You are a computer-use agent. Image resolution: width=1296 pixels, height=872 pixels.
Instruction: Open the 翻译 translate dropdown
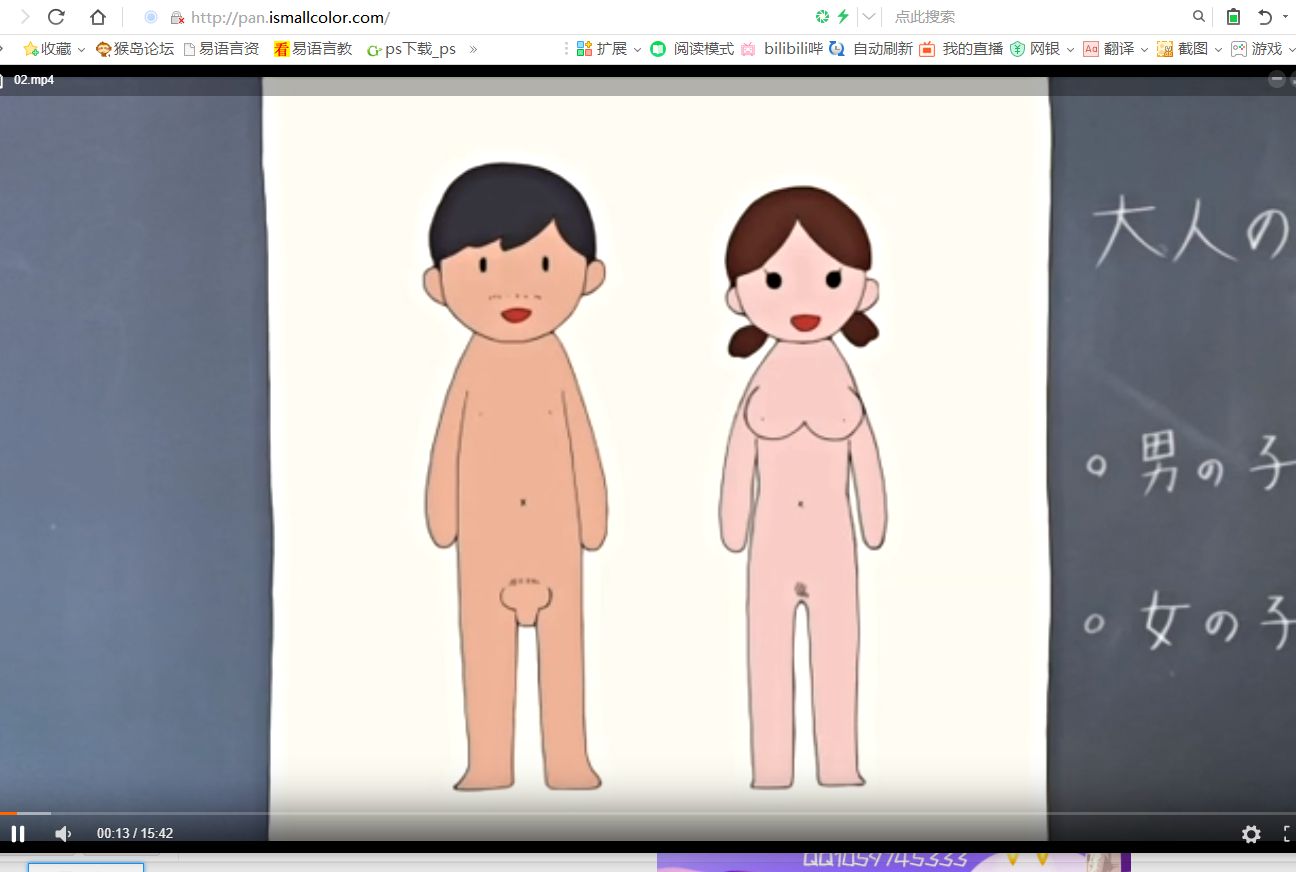coord(1144,49)
